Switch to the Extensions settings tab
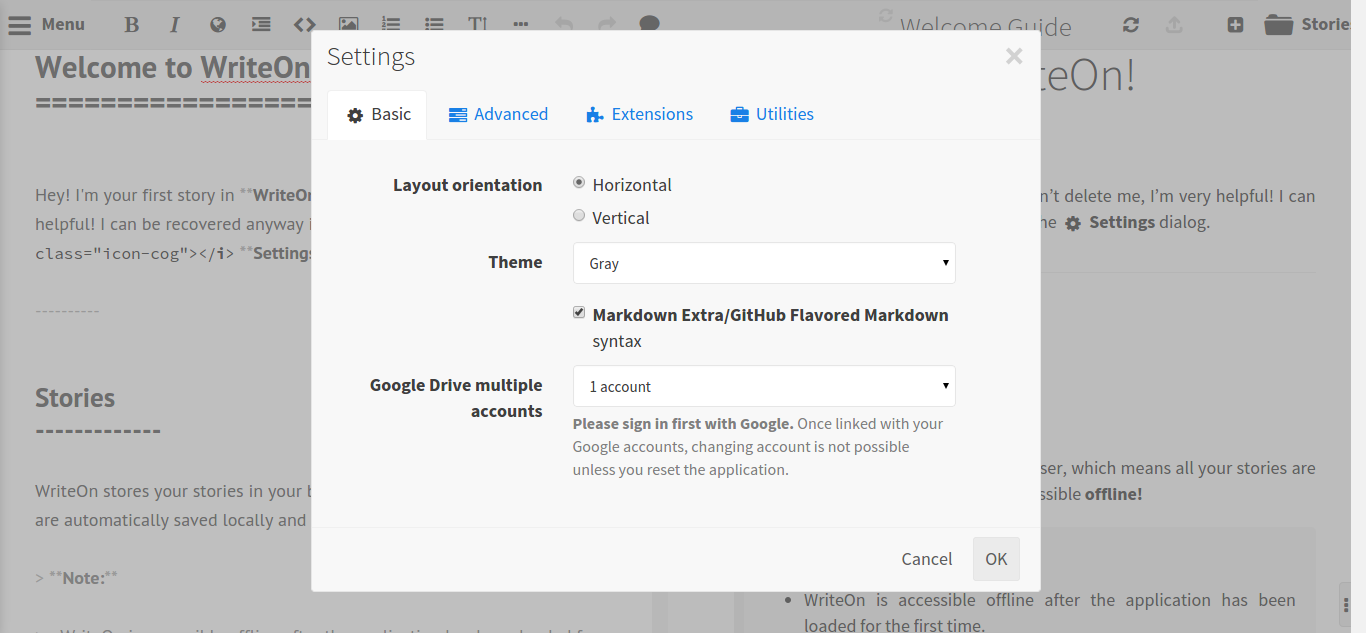Viewport: 1366px width, 633px height. pos(639,115)
